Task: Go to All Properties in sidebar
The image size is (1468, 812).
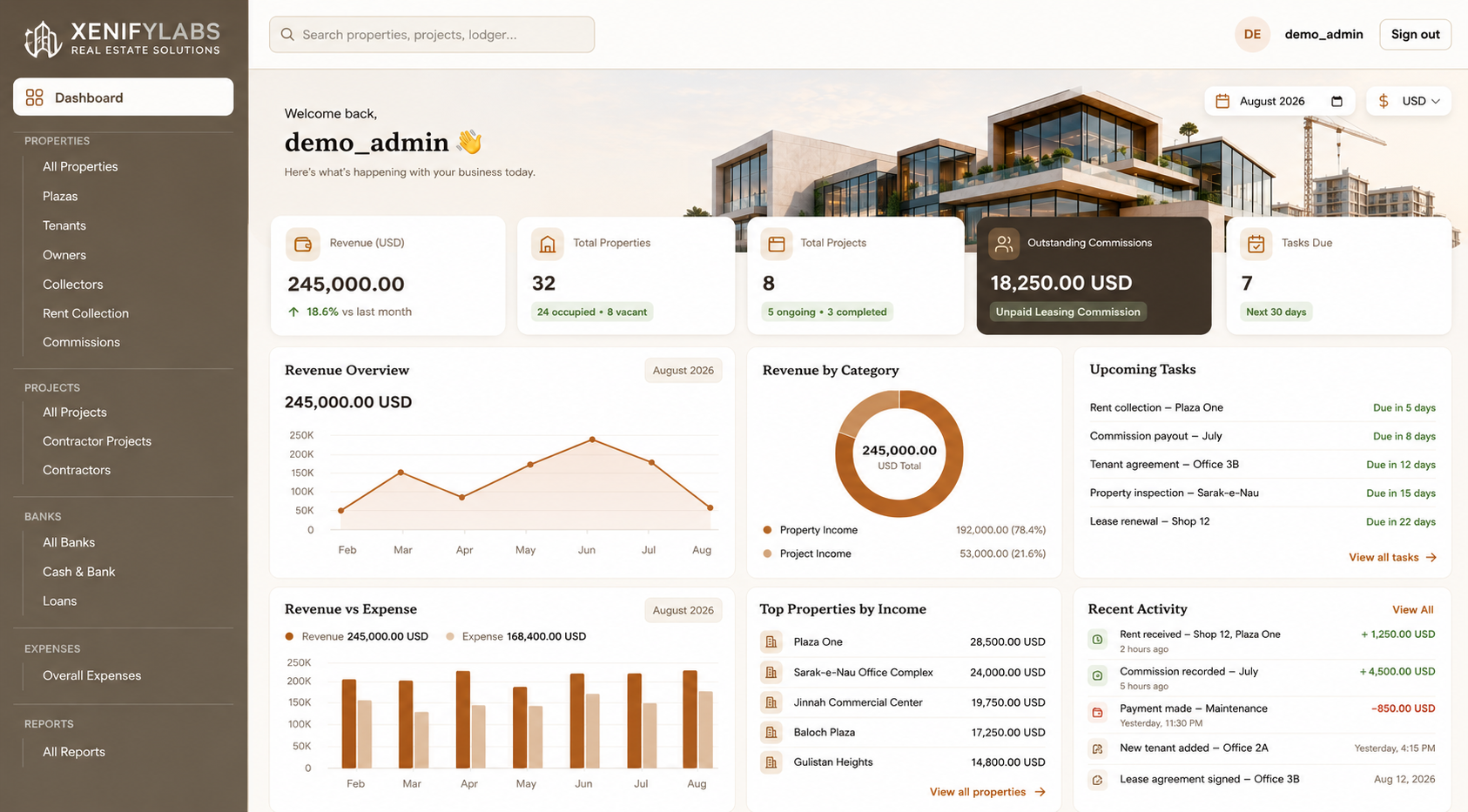Action: click(80, 166)
